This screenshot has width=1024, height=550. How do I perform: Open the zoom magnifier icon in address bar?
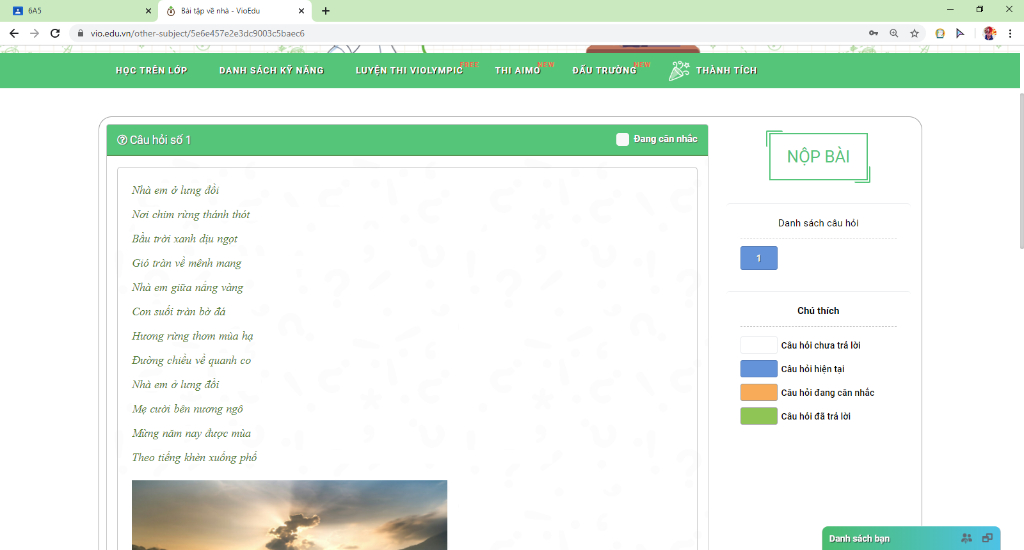coord(893,33)
